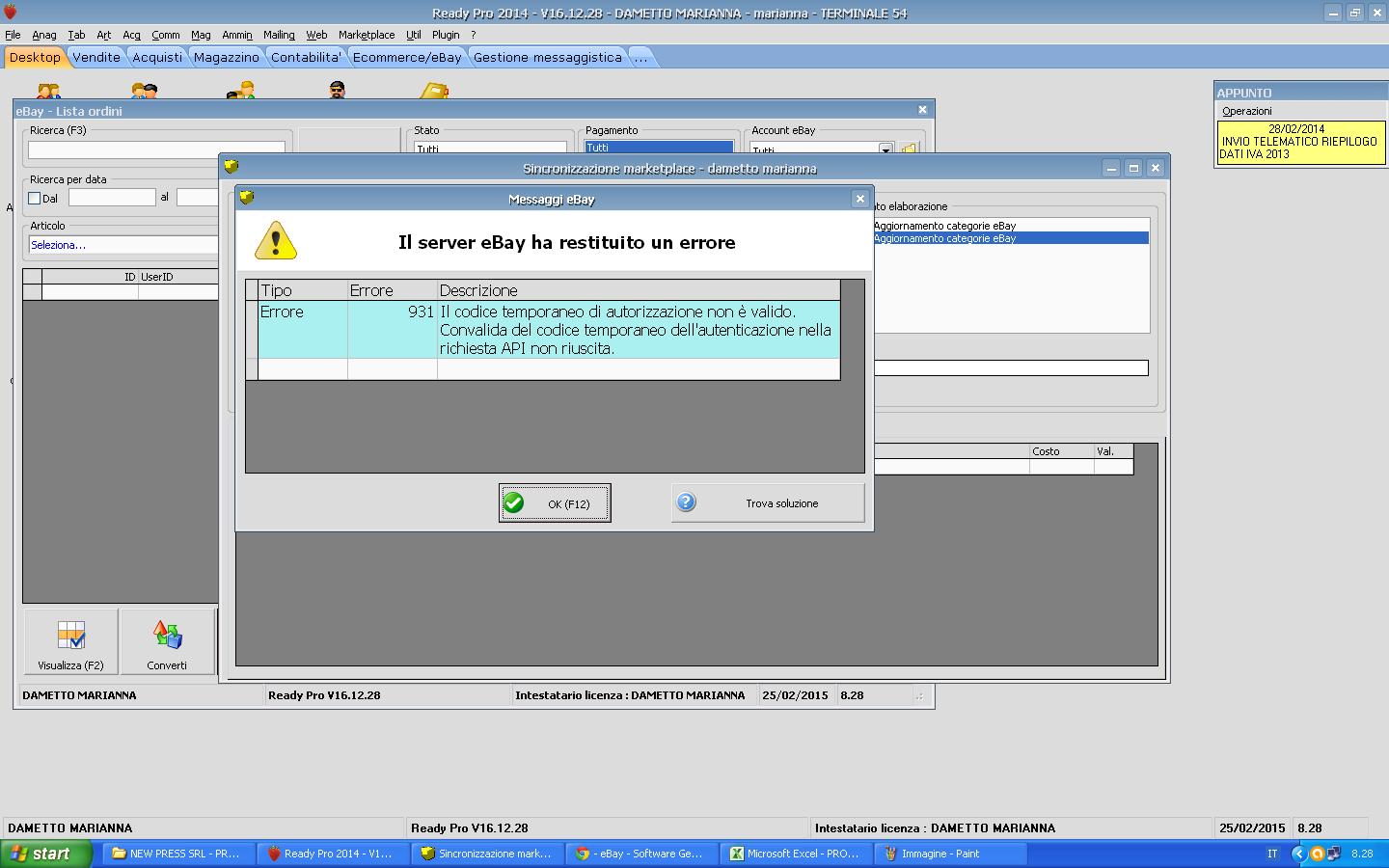
Task: Switch to the Magazzino tab
Action: 227,57
